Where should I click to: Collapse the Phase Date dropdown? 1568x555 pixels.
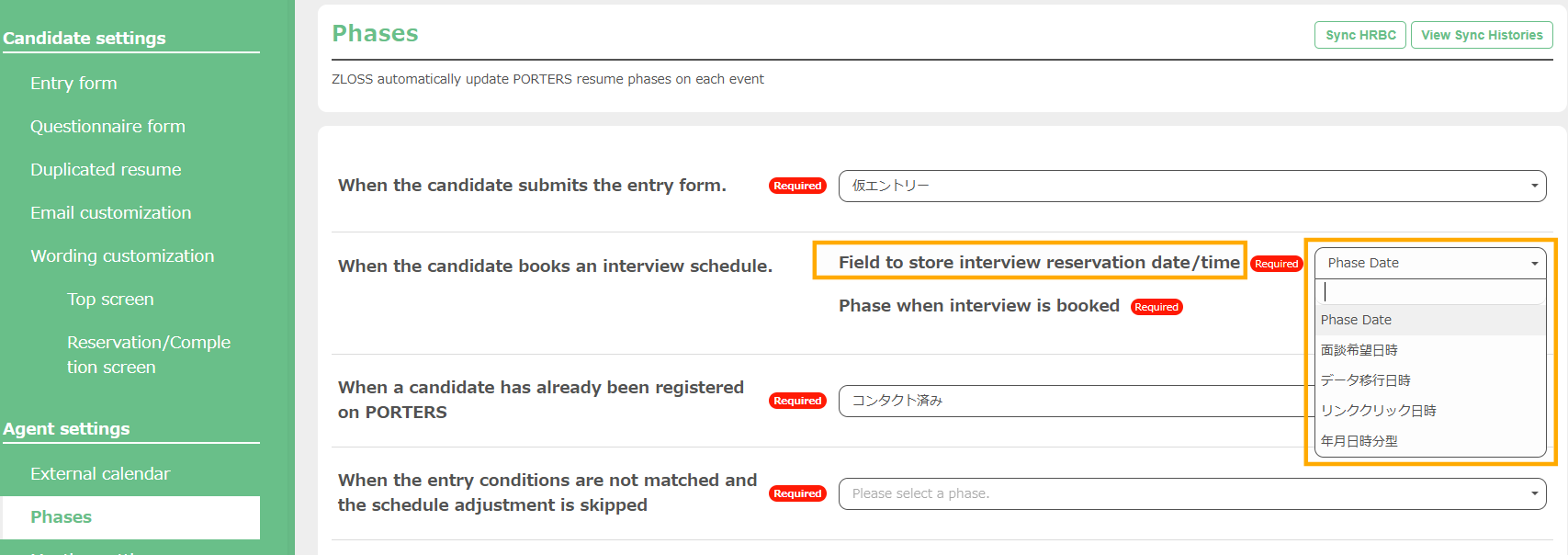1429,263
